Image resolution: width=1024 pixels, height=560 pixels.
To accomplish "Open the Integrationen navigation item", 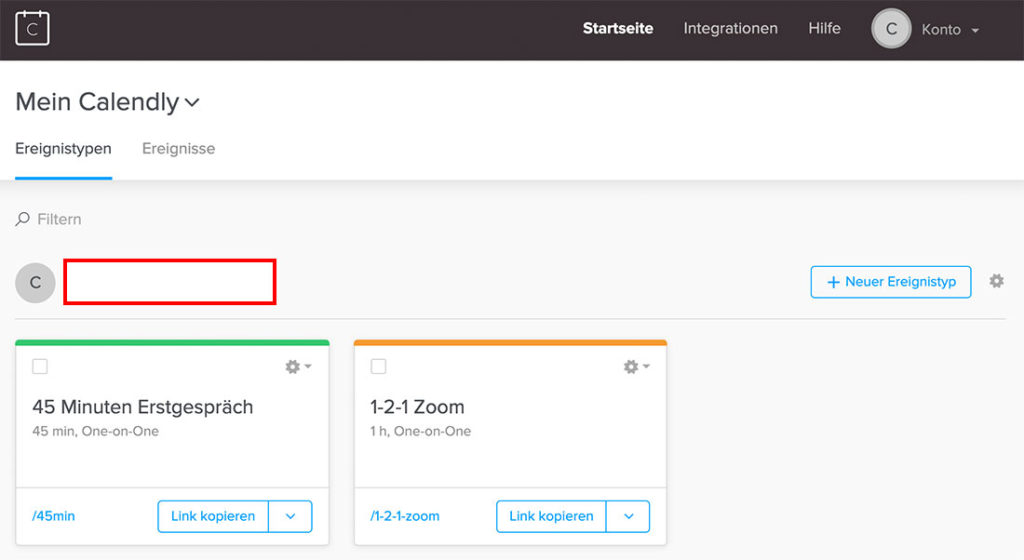I will [x=730, y=29].
